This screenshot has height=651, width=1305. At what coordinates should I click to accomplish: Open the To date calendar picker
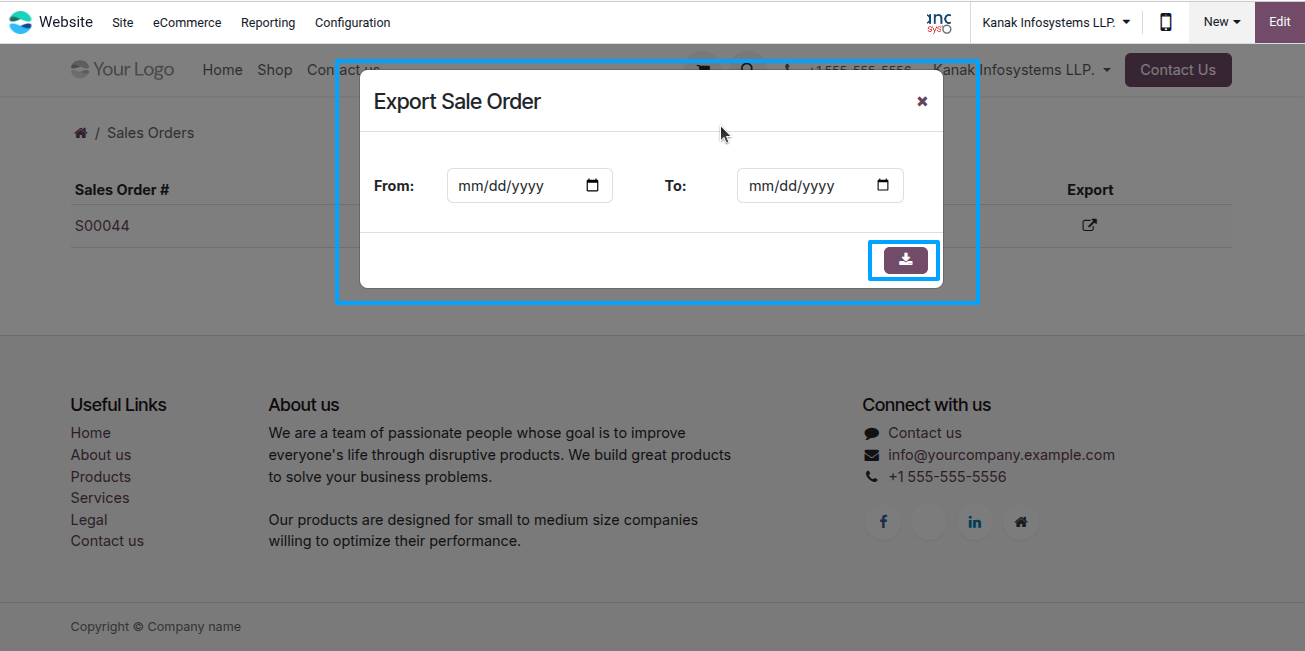click(882, 185)
